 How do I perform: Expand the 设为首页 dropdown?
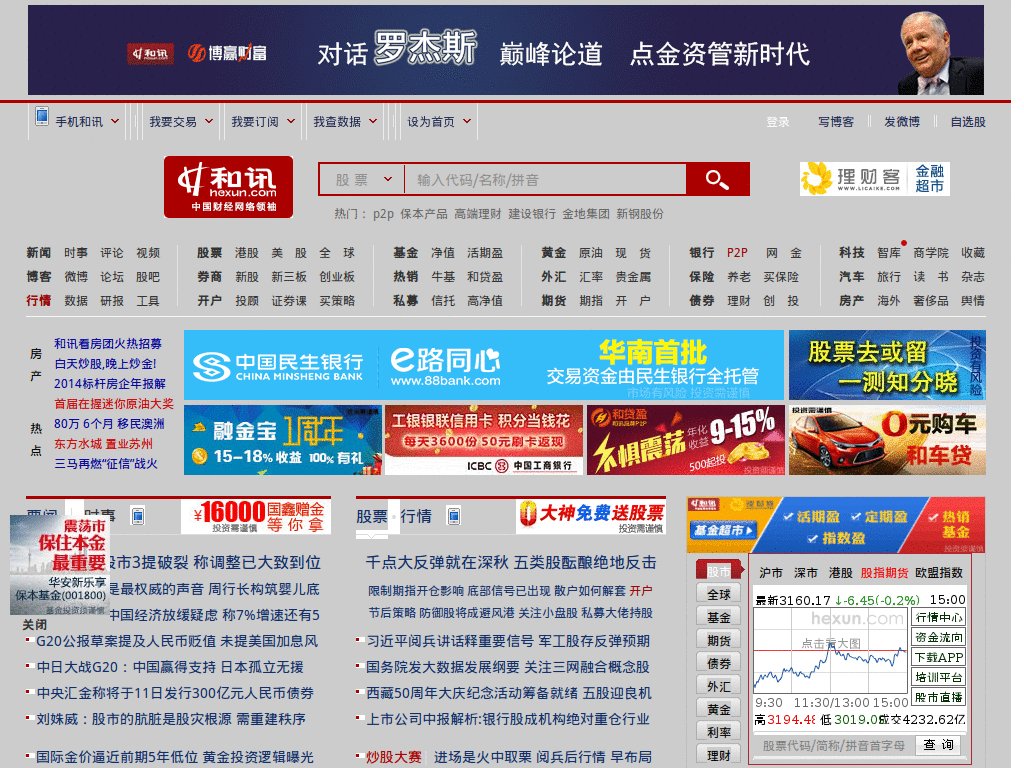point(438,121)
